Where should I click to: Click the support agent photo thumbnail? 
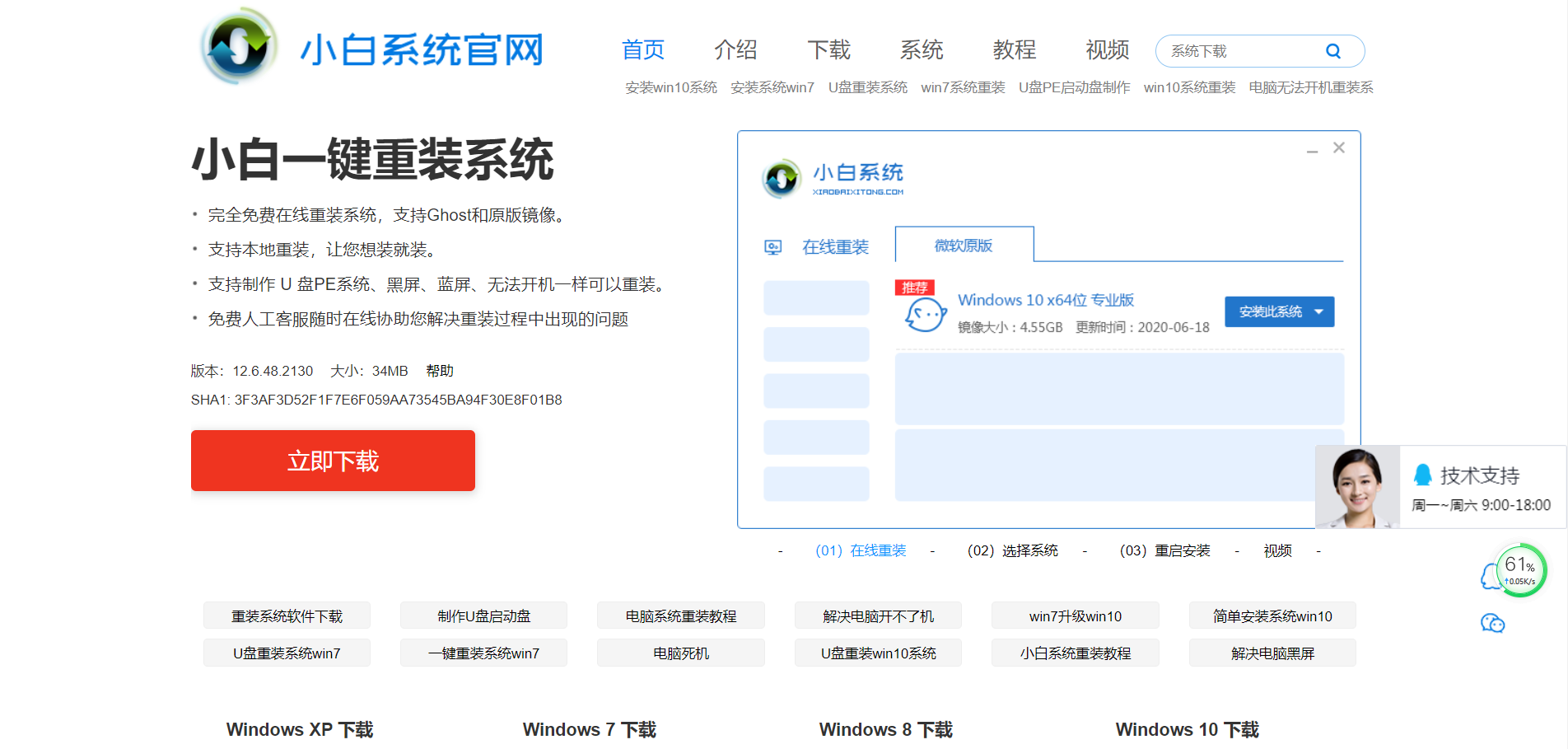pos(1357,487)
